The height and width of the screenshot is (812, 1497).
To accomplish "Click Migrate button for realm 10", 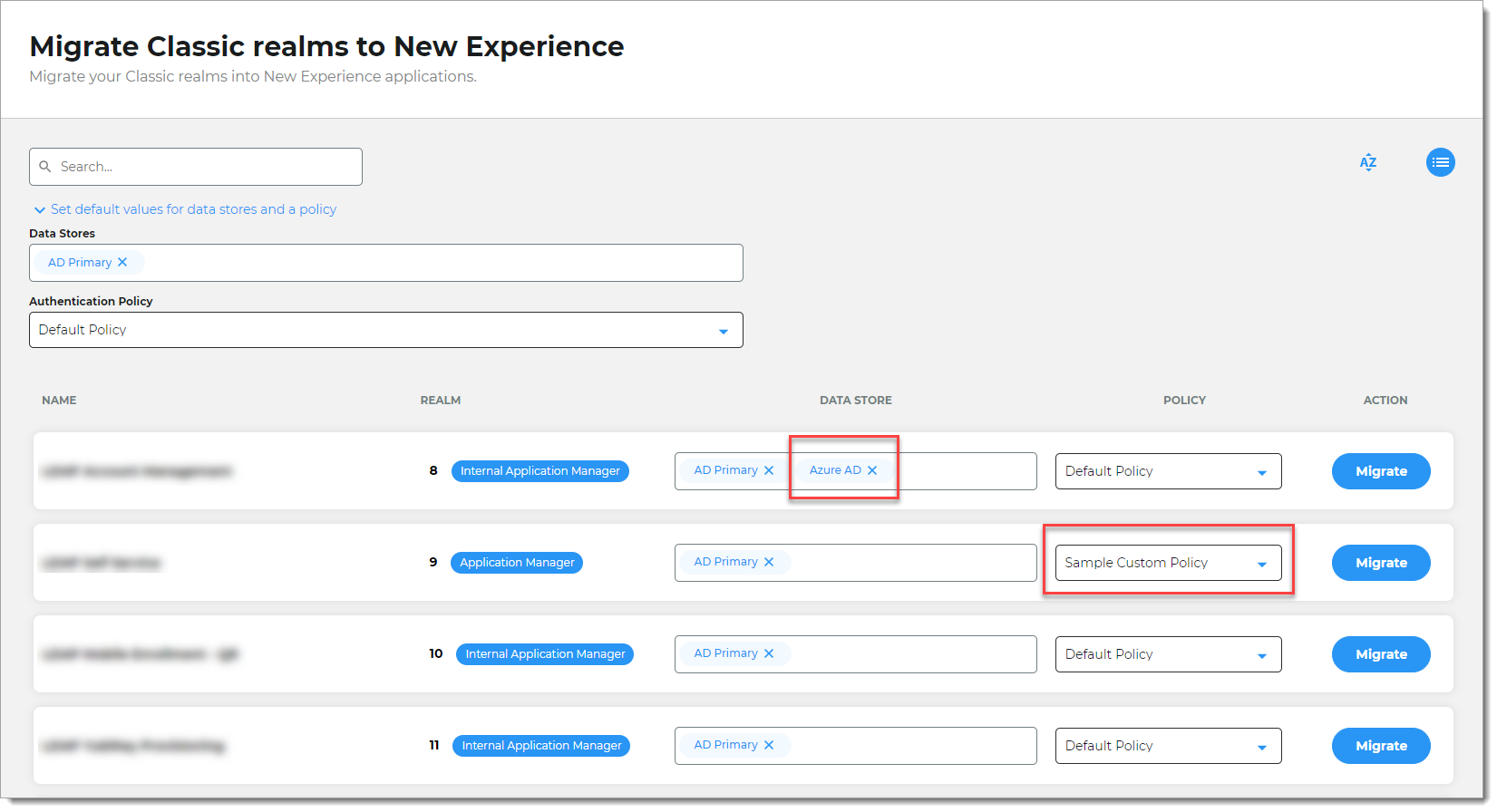I will (1380, 654).
